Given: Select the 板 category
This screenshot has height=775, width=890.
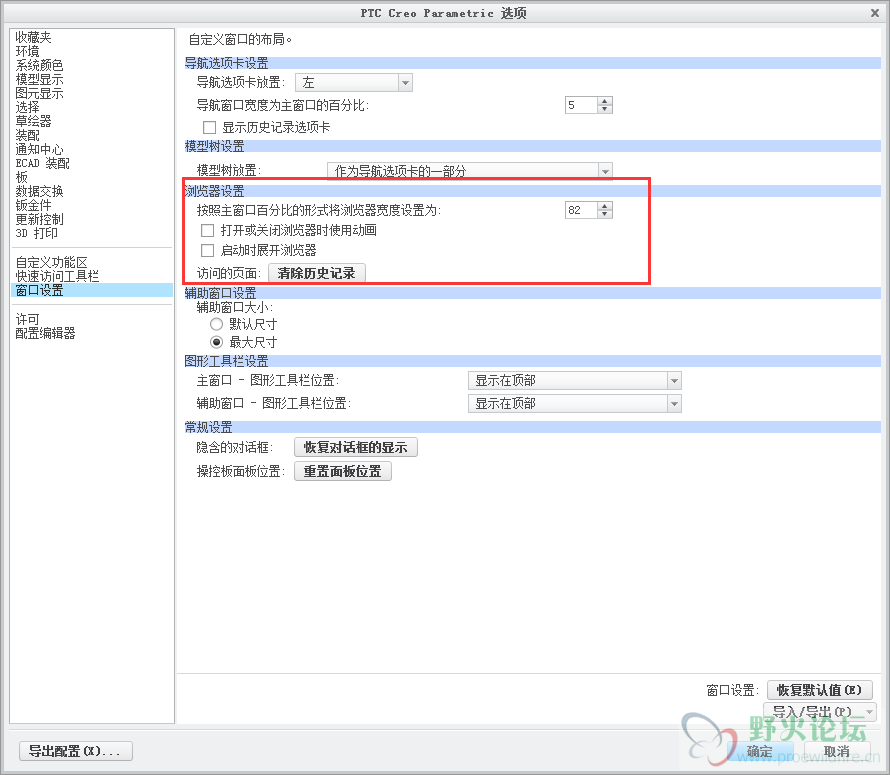Looking at the screenshot, I should tap(22, 177).
